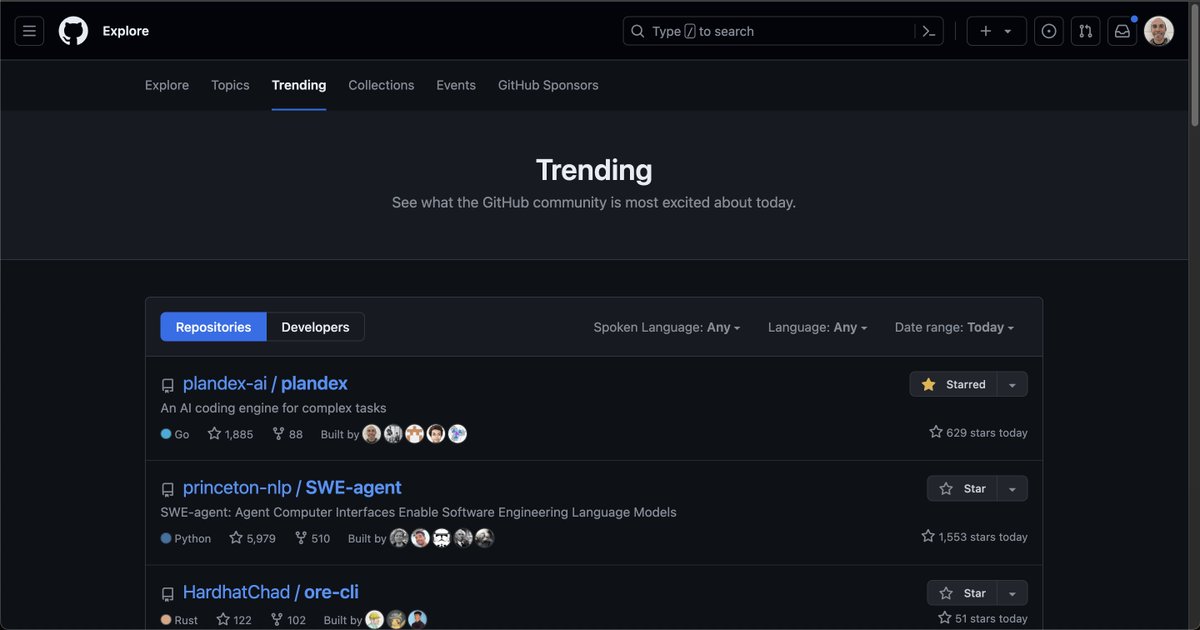Open the Events tab
The image size is (1200, 630).
click(456, 85)
